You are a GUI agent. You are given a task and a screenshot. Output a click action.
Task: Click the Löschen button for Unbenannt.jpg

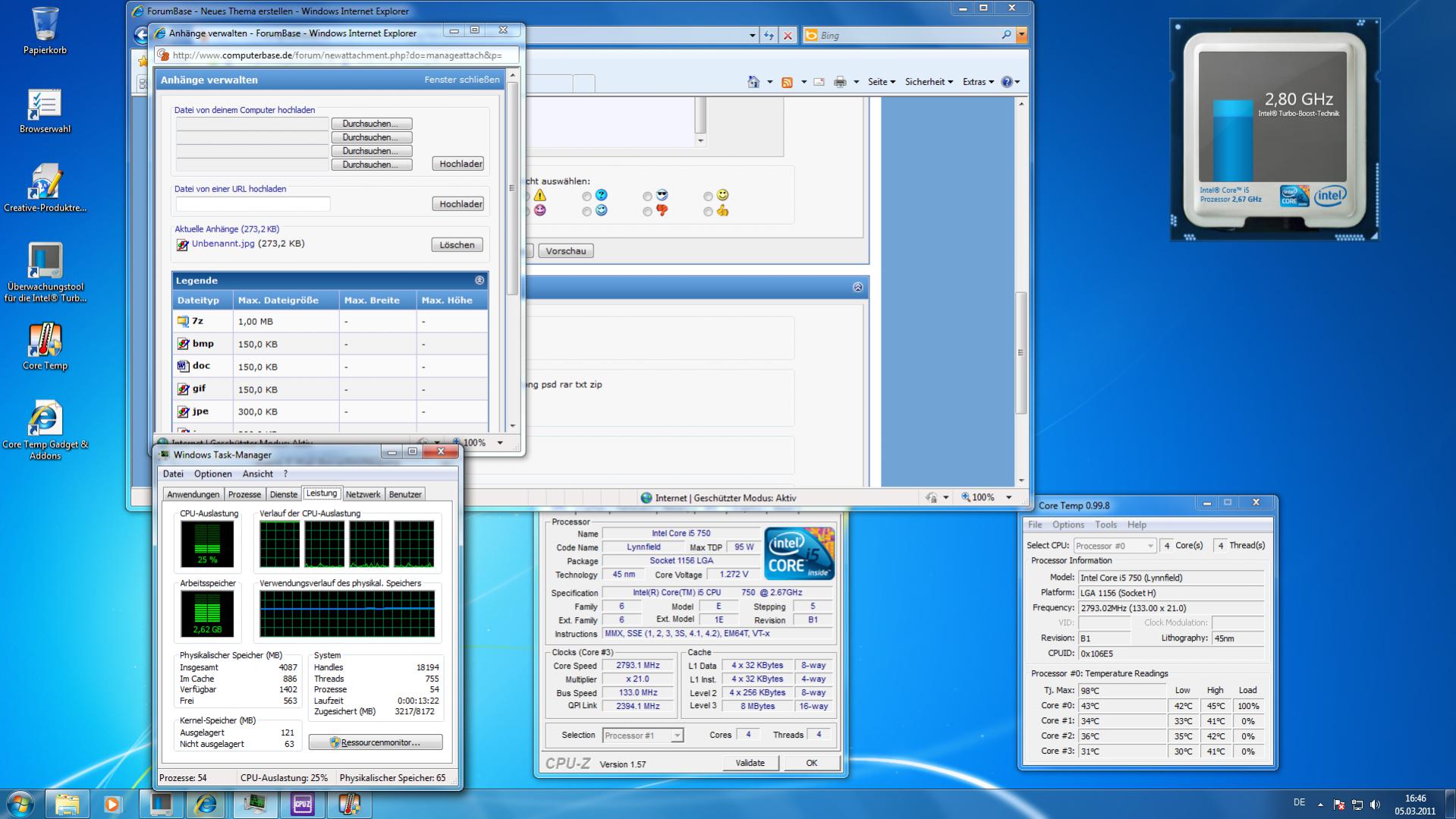457,245
